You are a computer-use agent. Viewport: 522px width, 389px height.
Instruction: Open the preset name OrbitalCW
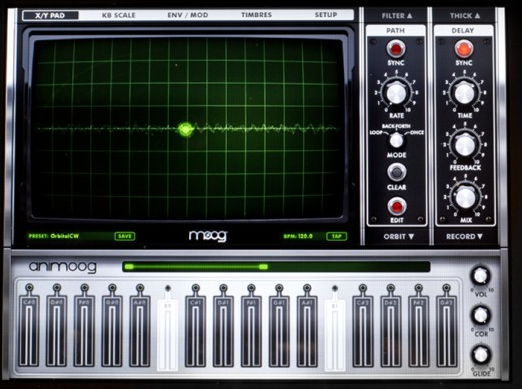(65, 236)
